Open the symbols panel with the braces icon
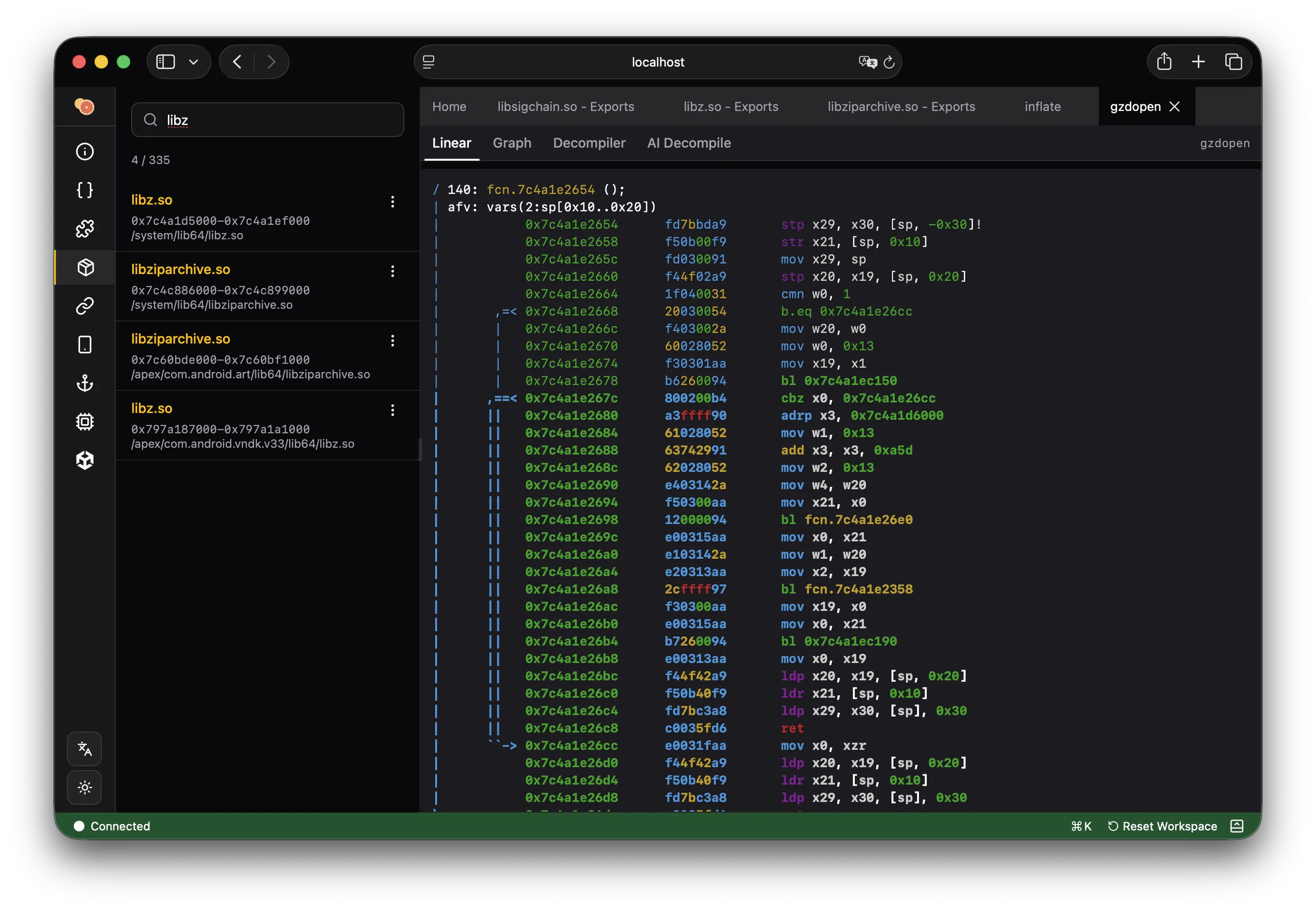The image size is (1316, 911). (84, 190)
